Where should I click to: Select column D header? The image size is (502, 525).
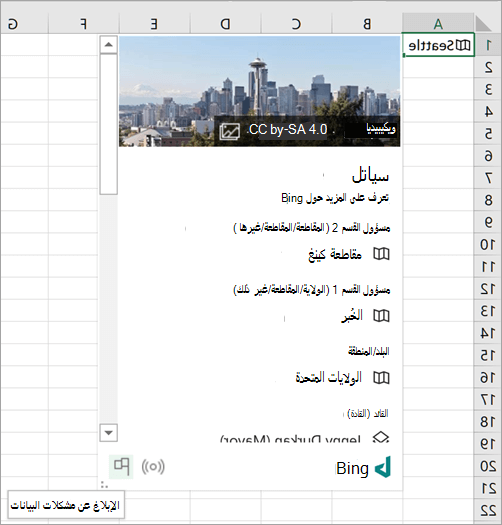225,24
